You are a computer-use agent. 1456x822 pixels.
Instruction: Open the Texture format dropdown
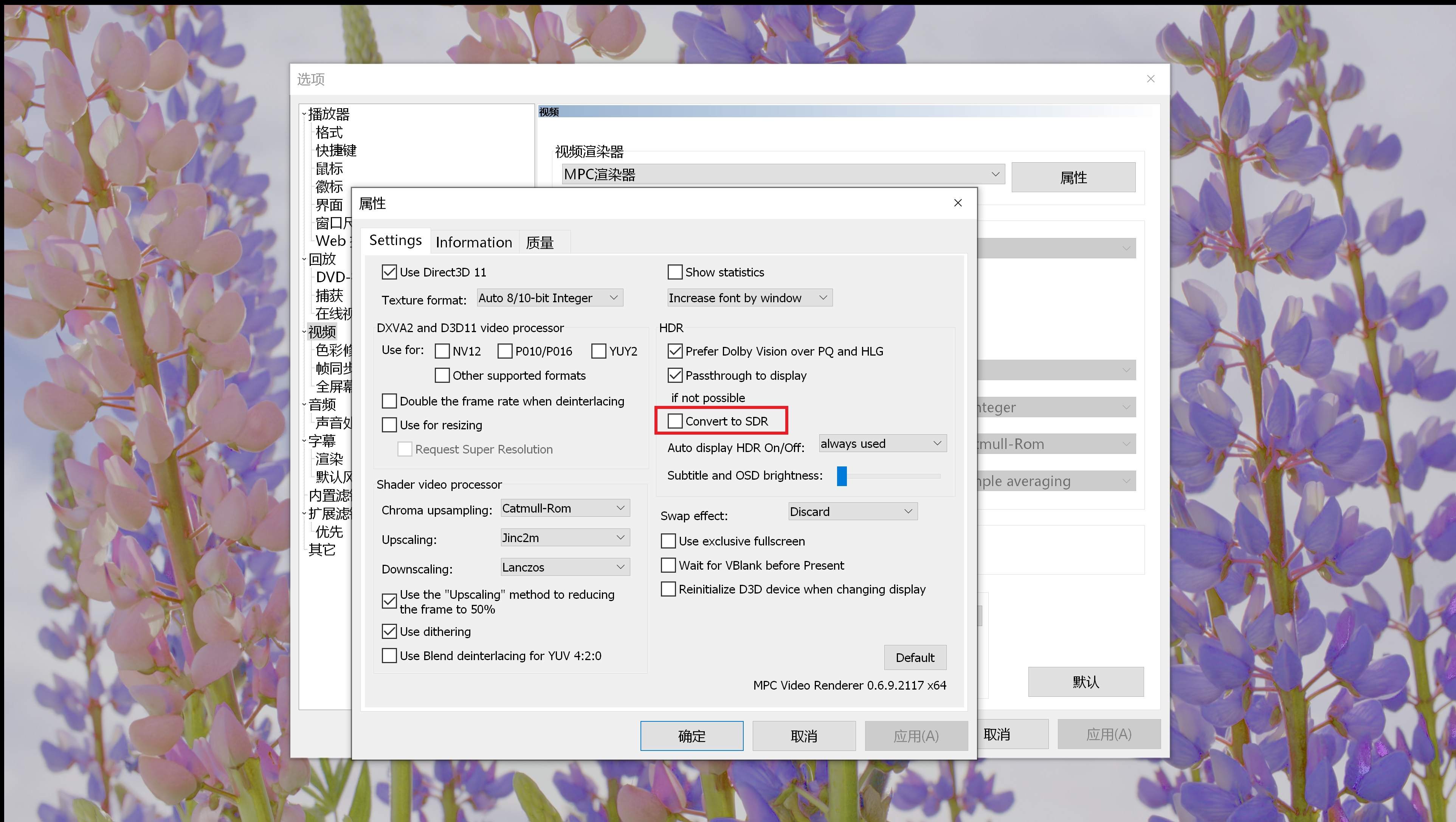tap(549, 298)
